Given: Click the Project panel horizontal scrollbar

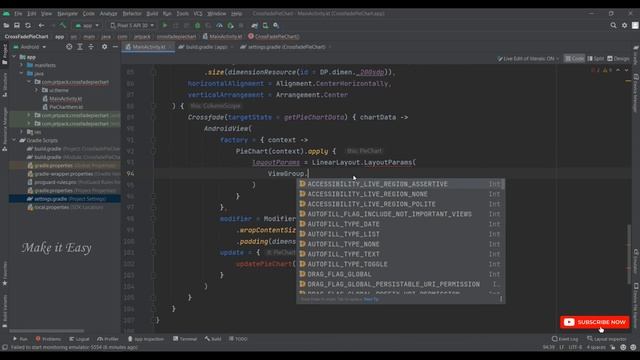Looking at the screenshot, I should tap(47, 331).
